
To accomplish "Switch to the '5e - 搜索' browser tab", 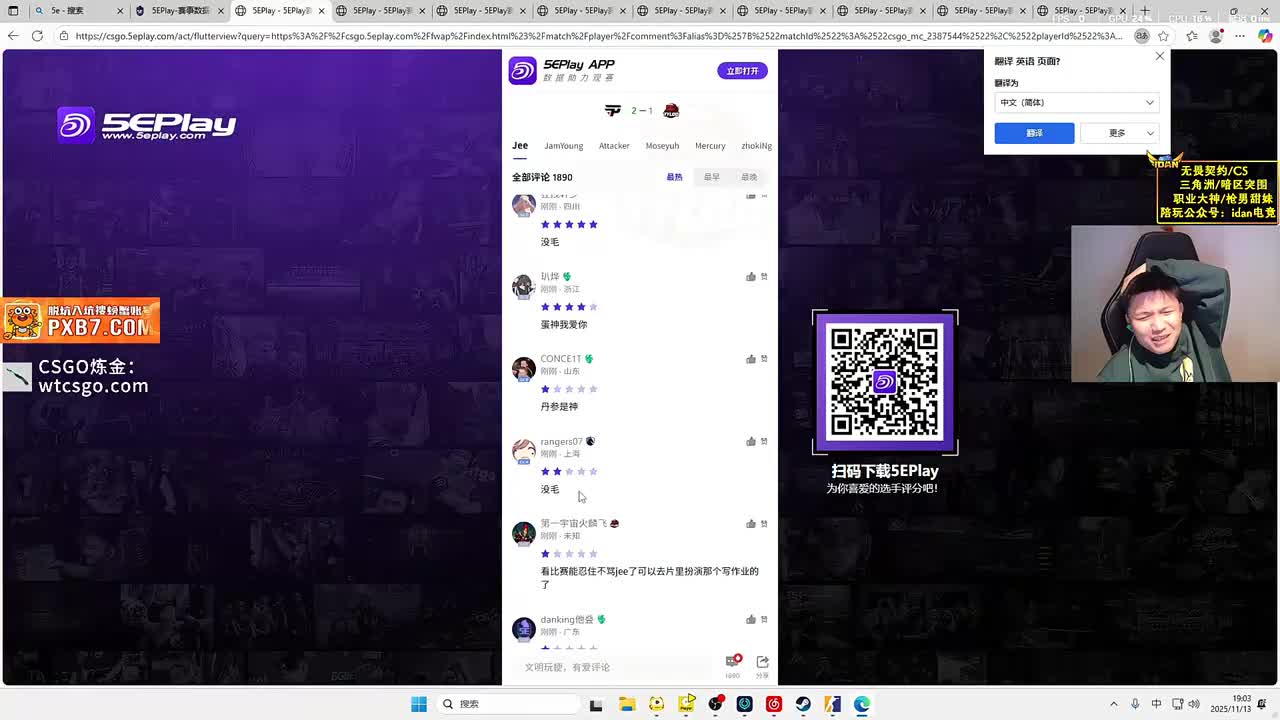I will (x=78, y=11).
